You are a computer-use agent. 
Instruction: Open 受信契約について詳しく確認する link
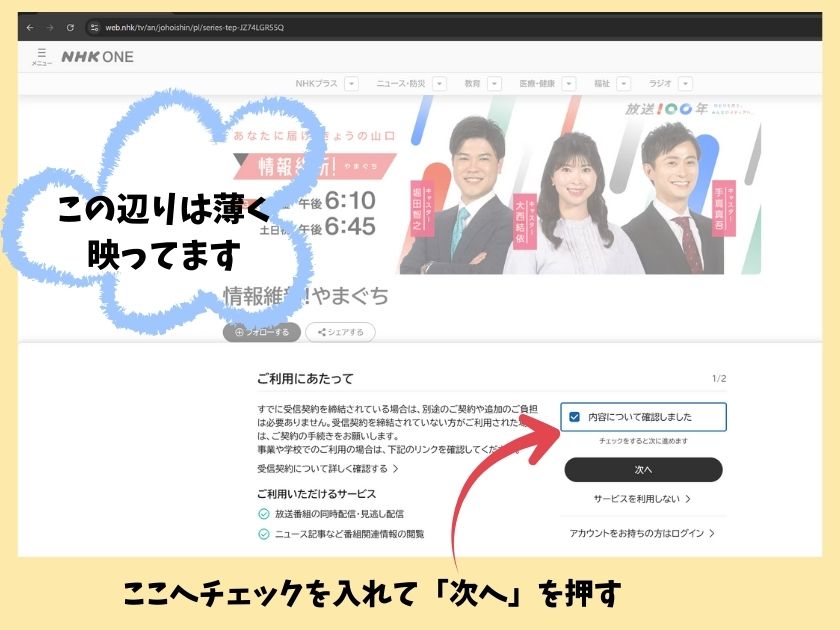(x=327, y=468)
